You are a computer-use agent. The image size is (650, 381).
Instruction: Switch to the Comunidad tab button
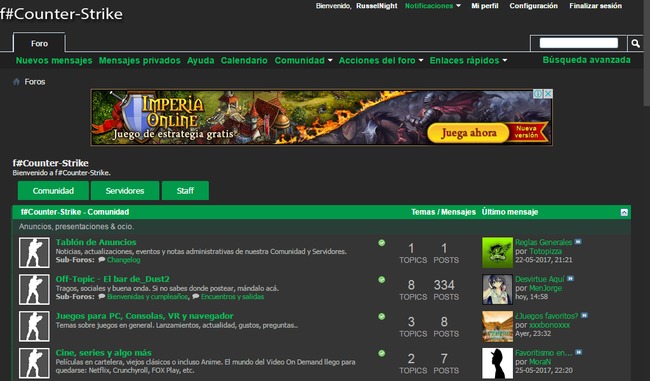pos(53,191)
